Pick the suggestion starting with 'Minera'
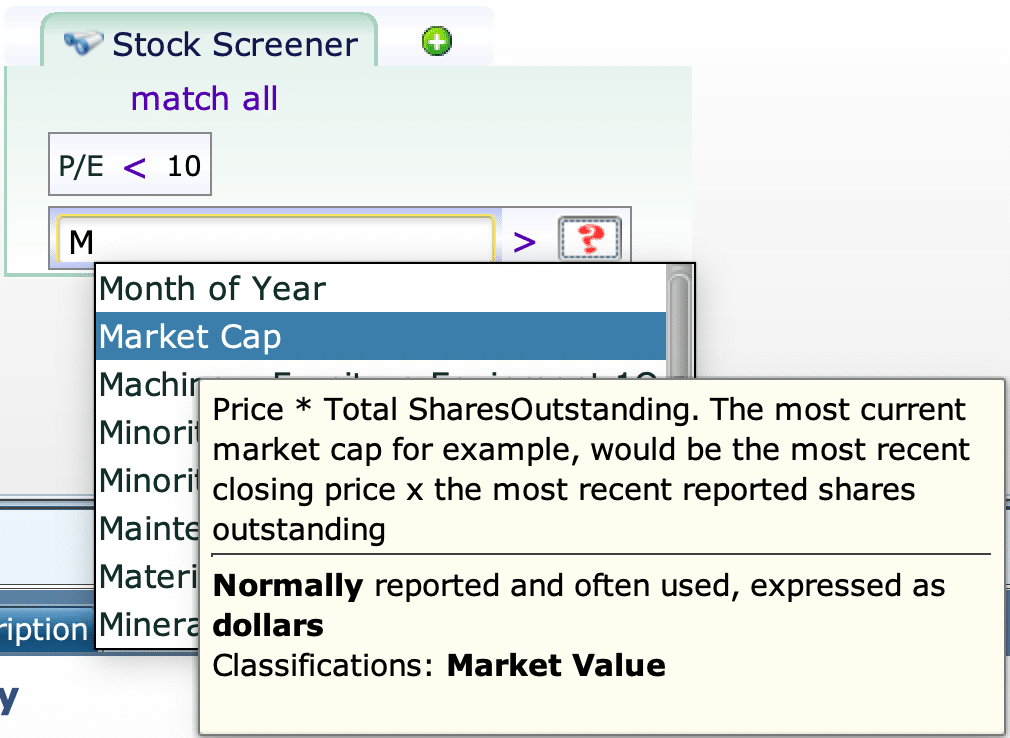Image resolution: width=1010 pixels, height=738 pixels. coord(148,624)
